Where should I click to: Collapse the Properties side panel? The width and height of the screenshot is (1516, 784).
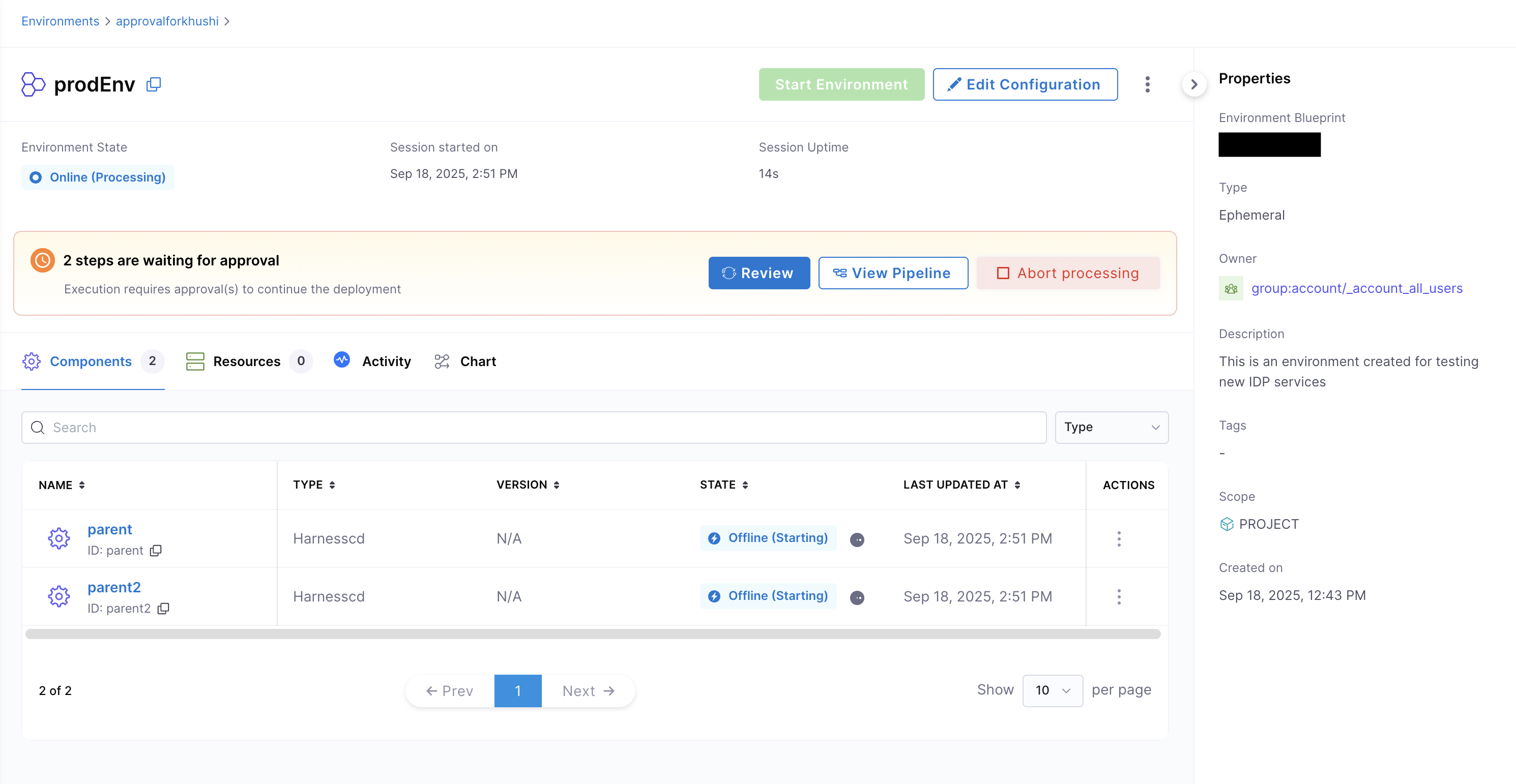pos(1193,84)
